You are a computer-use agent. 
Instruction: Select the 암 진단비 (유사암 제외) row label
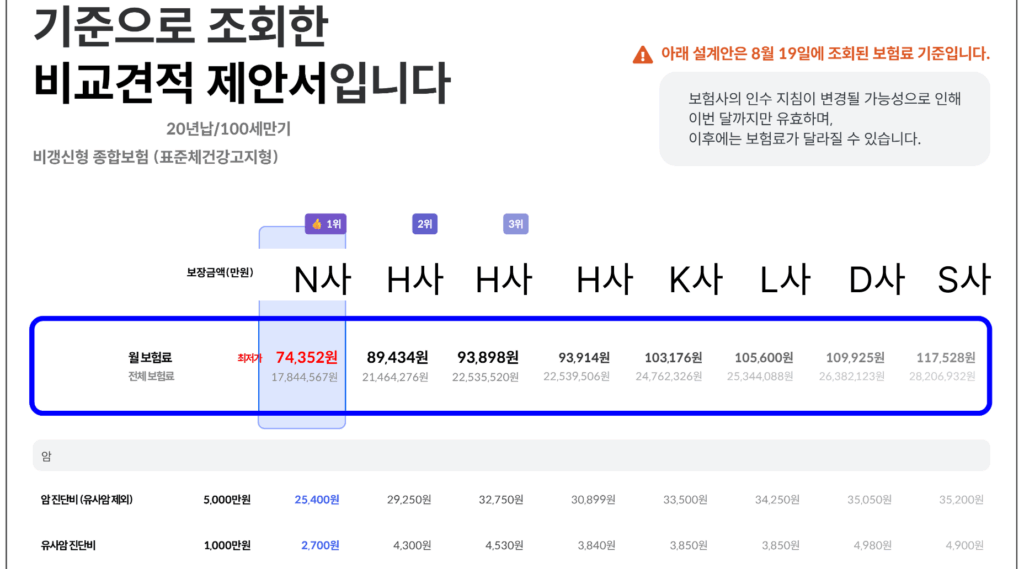pyautogui.click(x=87, y=499)
